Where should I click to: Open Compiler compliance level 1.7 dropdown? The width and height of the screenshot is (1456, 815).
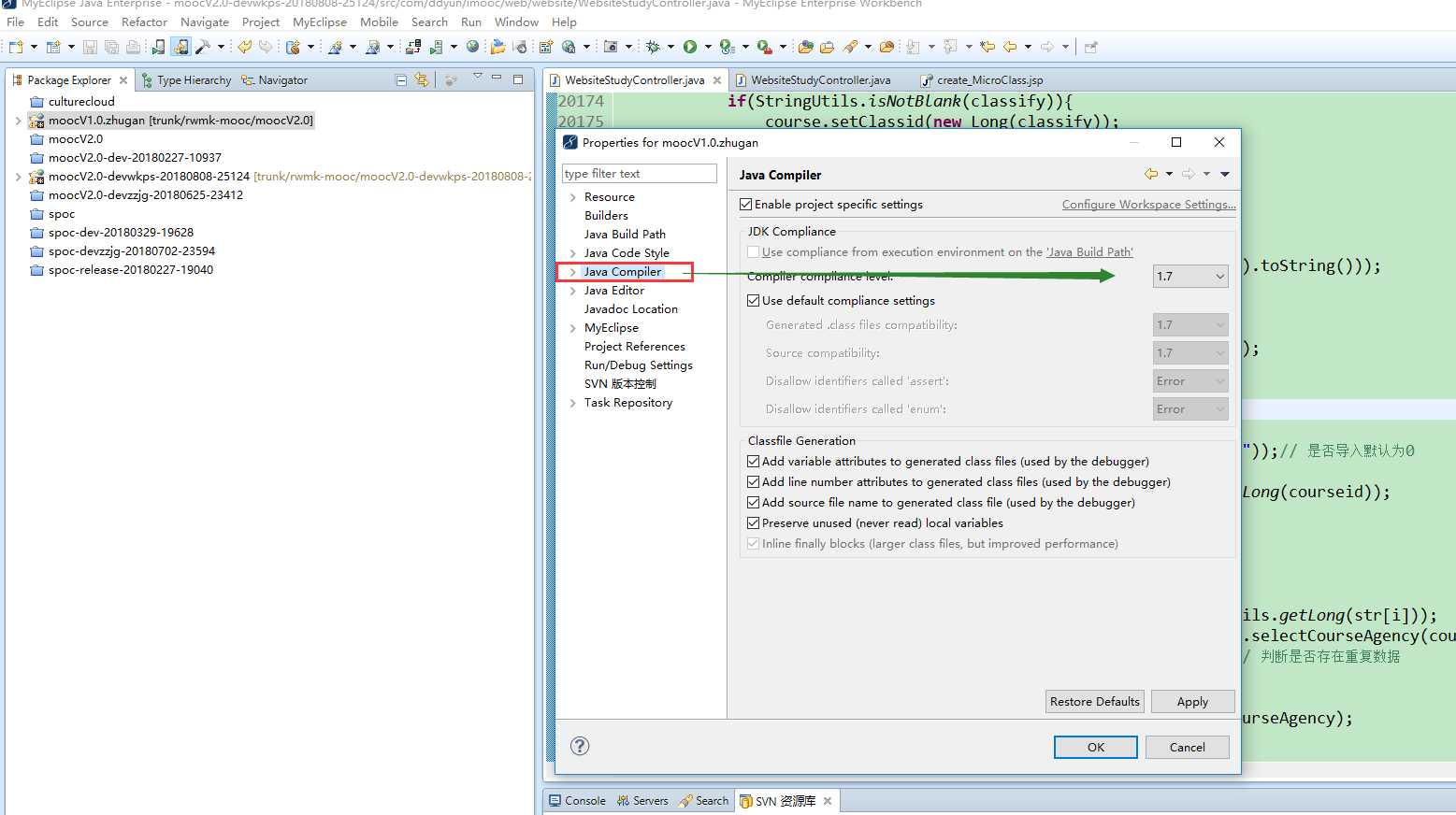pyautogui.click(x=1190, y=276)
